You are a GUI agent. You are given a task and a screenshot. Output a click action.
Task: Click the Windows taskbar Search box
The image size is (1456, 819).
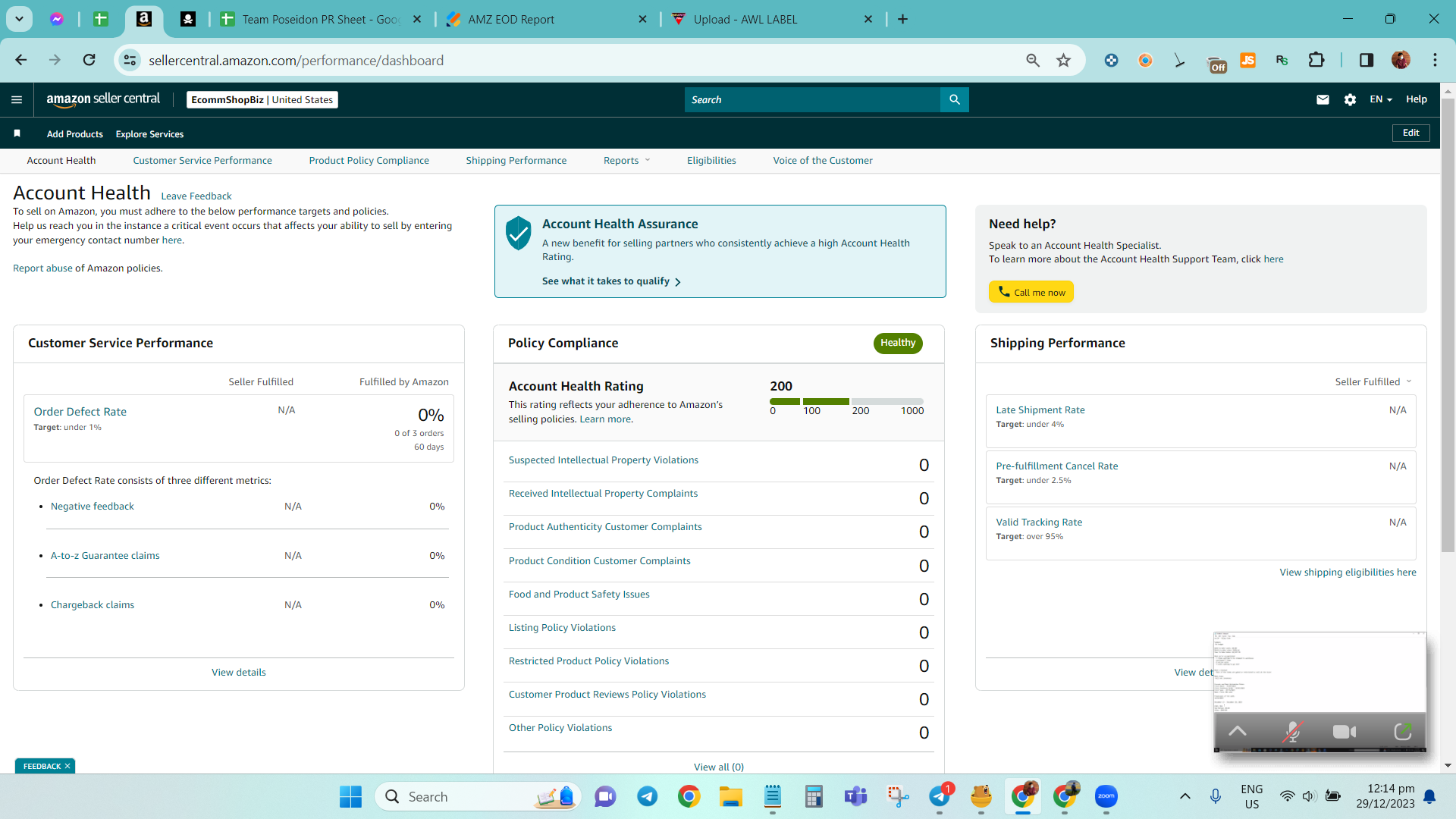479,796
